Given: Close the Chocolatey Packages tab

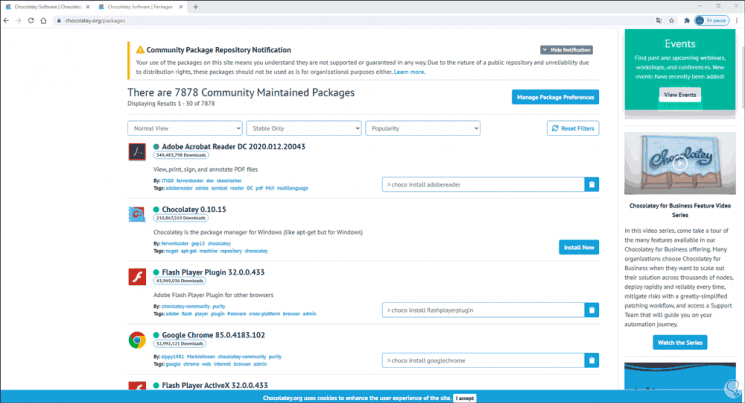Looking at the screenshot, I should pyautogui.click(x=181, y=7).
